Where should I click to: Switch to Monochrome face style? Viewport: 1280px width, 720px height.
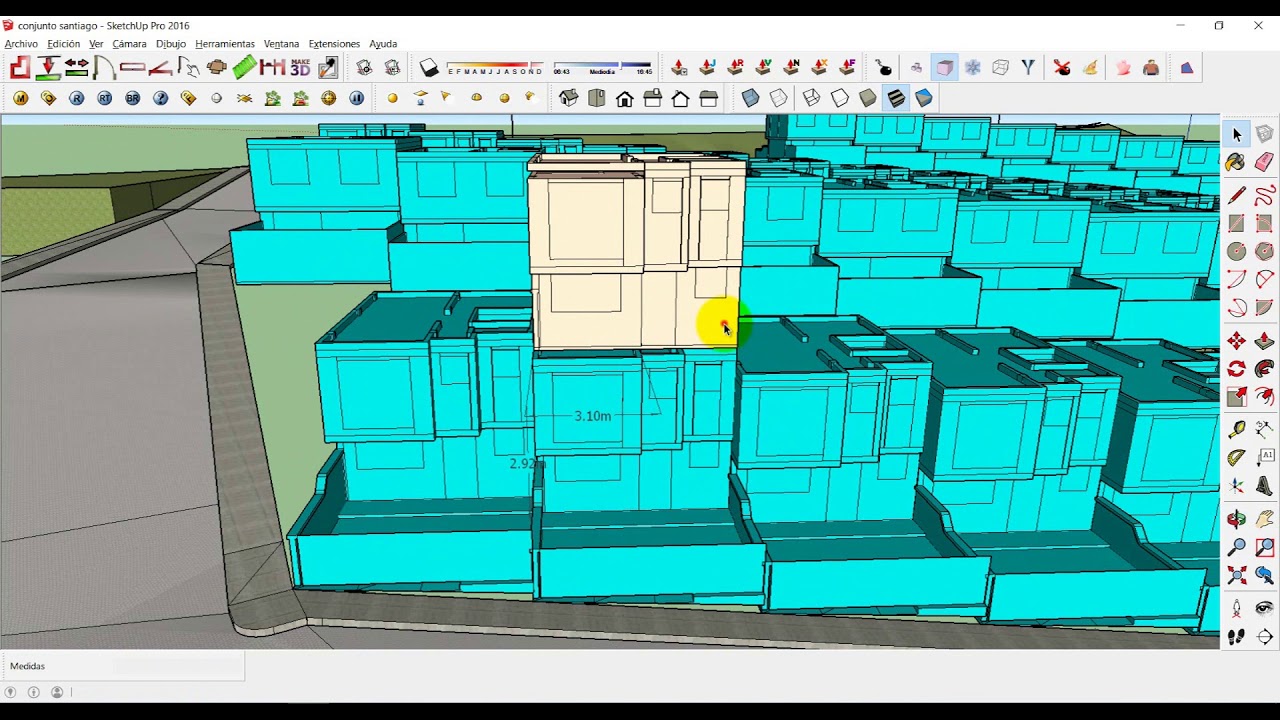[924, 98]
